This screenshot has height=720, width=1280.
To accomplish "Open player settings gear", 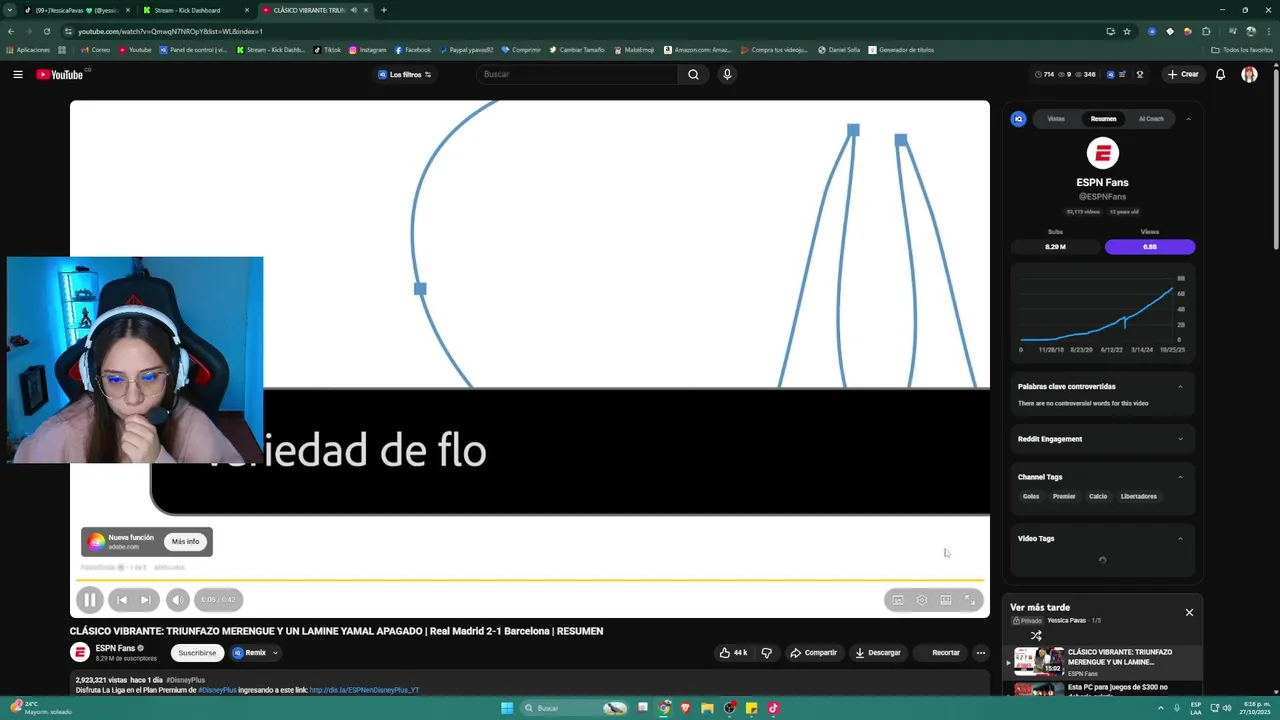I will click(x=922, y=600).
